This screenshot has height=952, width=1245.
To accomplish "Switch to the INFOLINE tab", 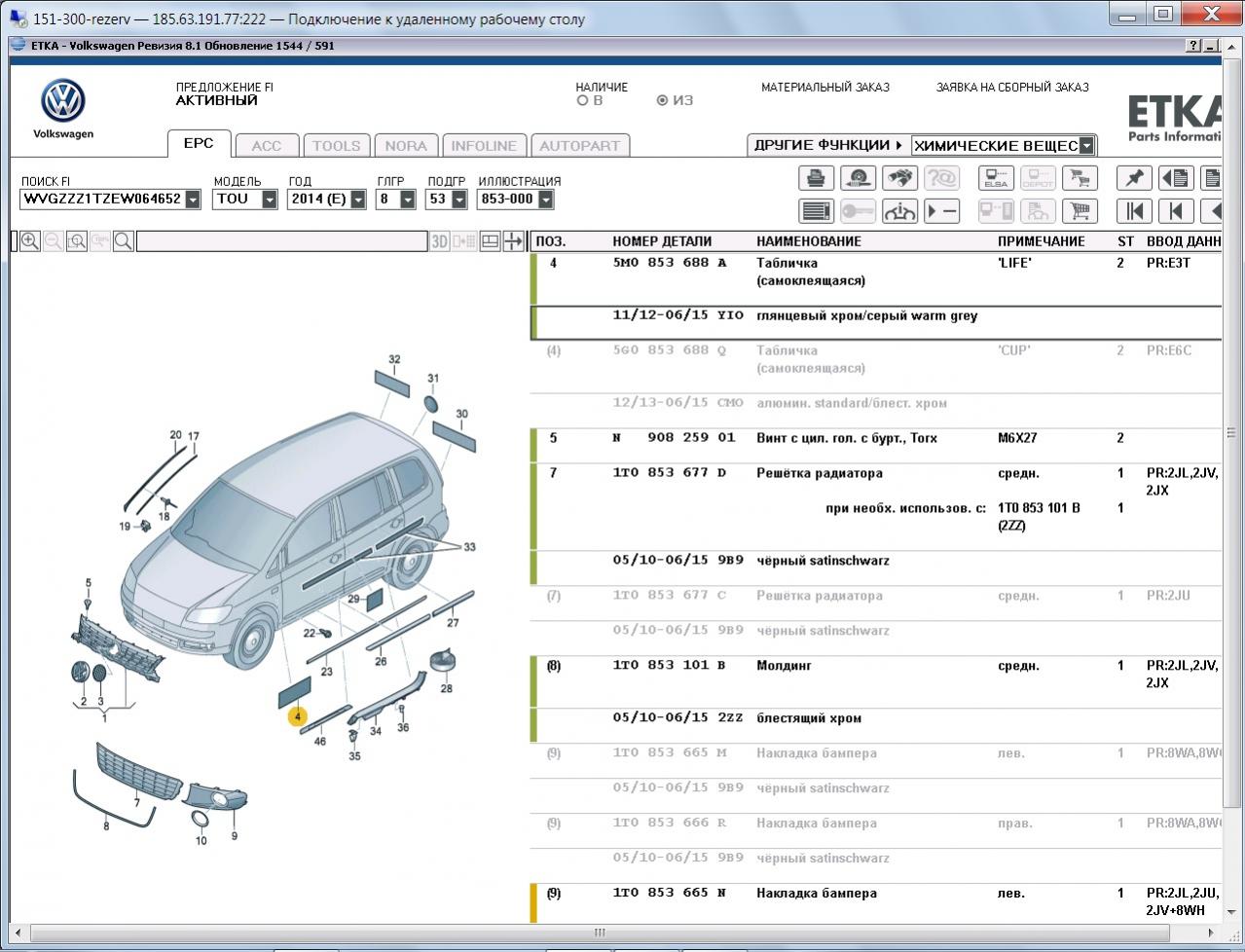I will point(484,146).
